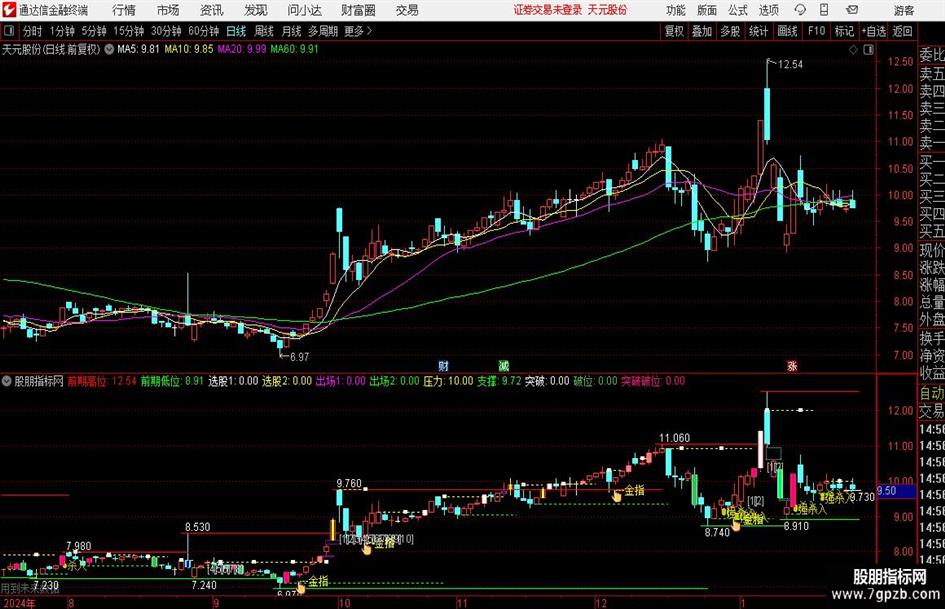Click the 压力: 10.00 indicator value
Image resolution: width=945 pixels, height=609 pixels.
tap(448, 381)
